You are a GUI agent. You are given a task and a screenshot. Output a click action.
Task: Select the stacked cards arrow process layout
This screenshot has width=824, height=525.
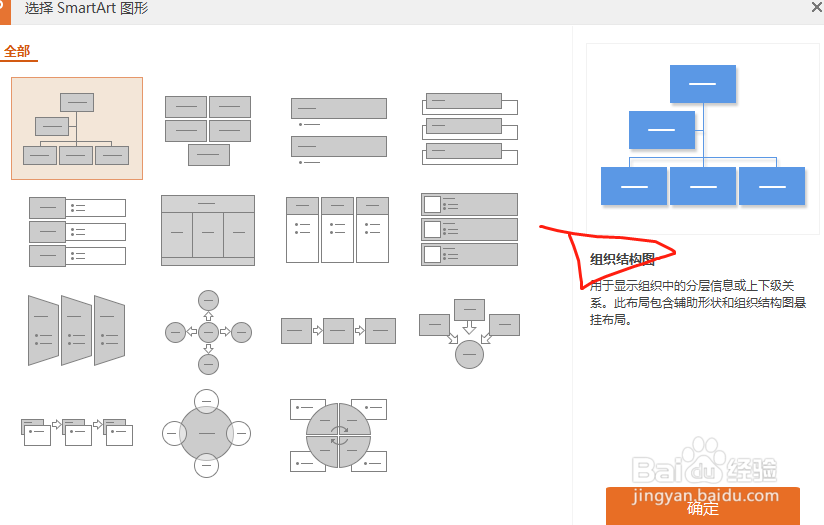pos(77,432)
